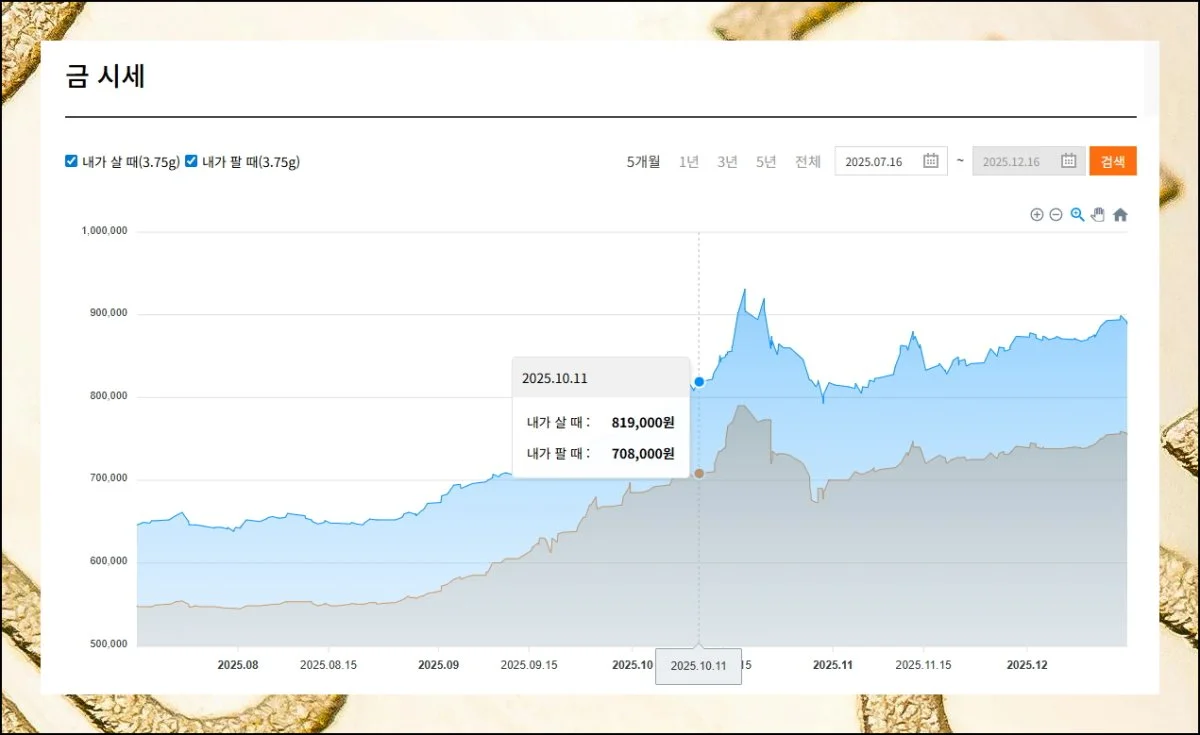Switch to the 1년 period
Image resolution: width=1200 pixels, height=735 pixels.
[689, 162]
